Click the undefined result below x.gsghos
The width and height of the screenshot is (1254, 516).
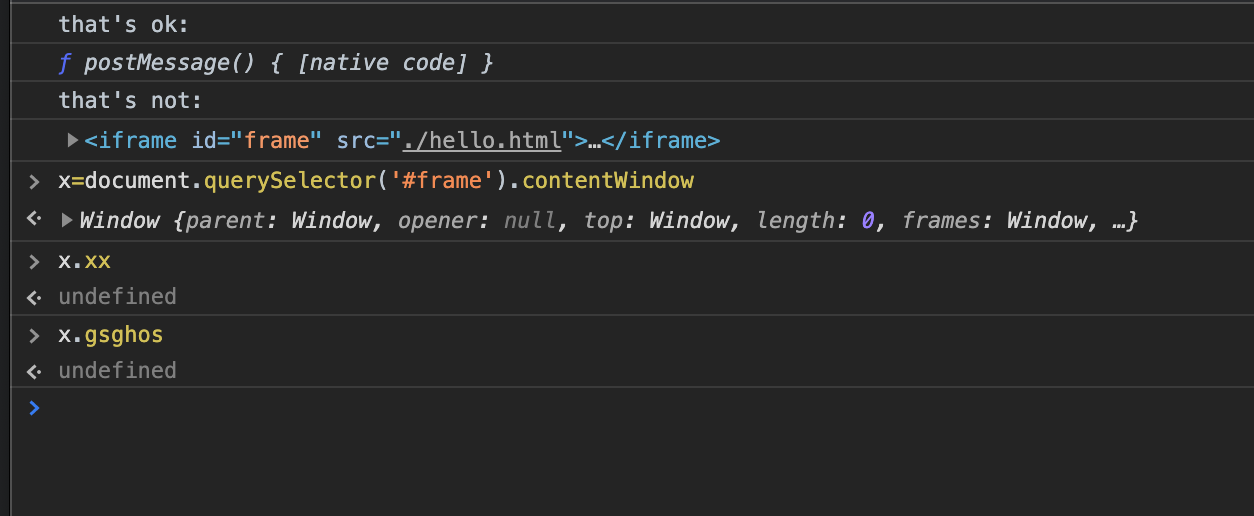(117, 370)
